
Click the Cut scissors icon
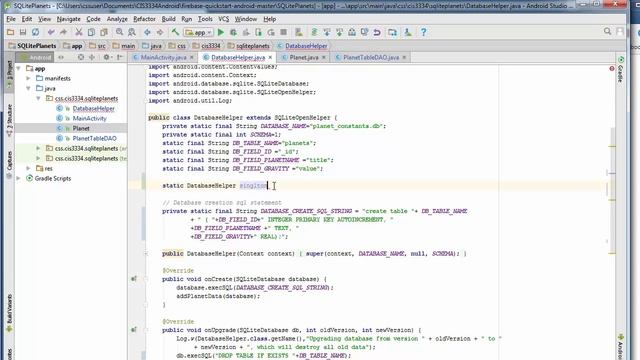(79, 32)
